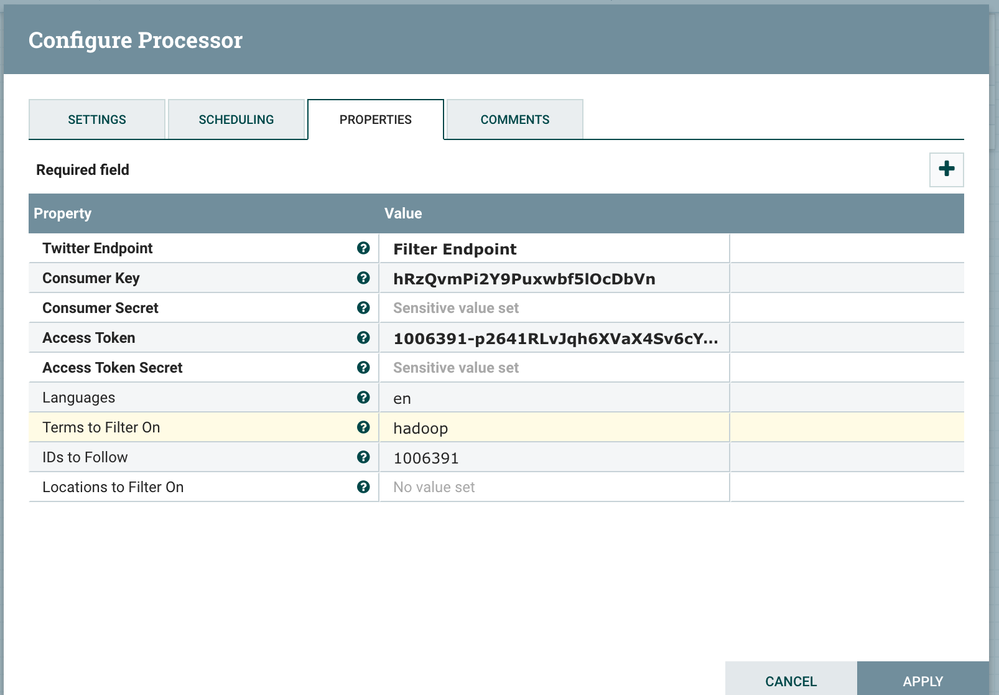
Task: Click the add new property plus icon
Action: pyautogui.click(x=946, y=170)
